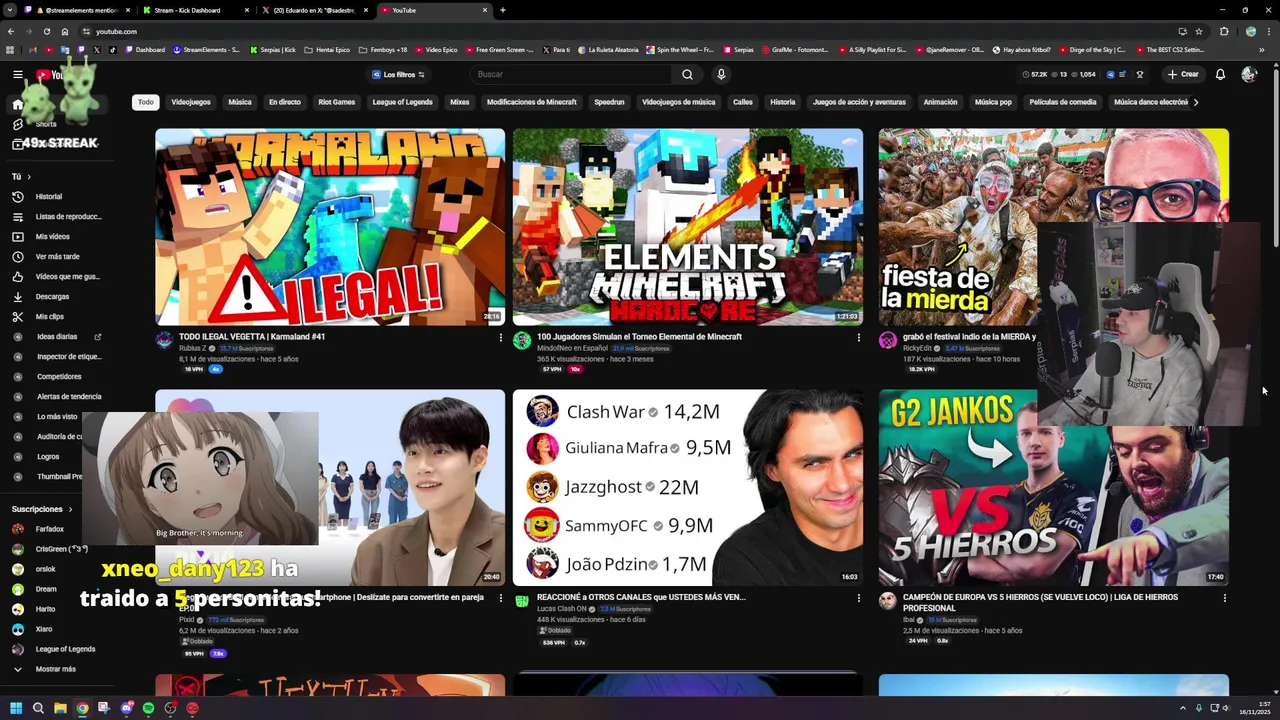Open more options for TODO ILEGAL VEGETTA video

pyautogui.click(x=501, y=338)
